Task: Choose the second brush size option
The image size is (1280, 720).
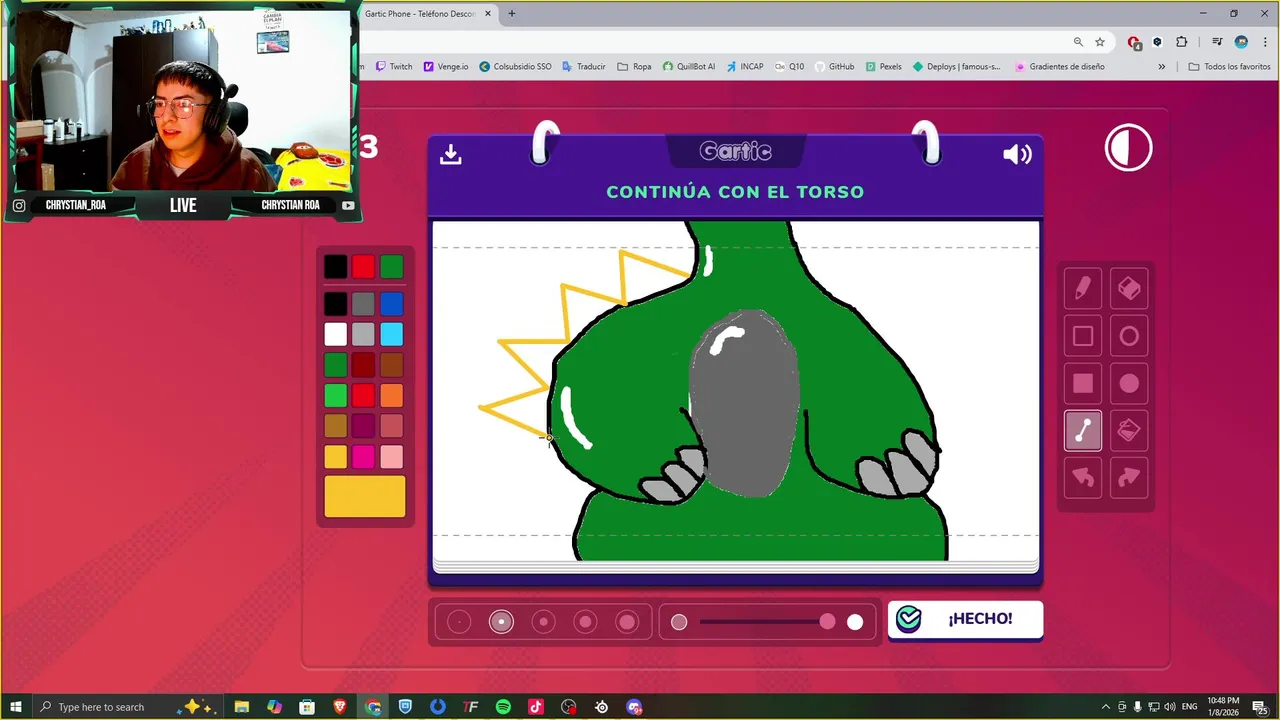Action: pos(501,622)
